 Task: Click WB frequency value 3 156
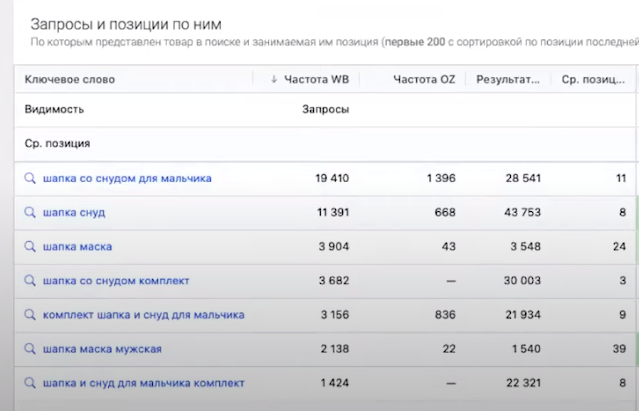point(335,314)
